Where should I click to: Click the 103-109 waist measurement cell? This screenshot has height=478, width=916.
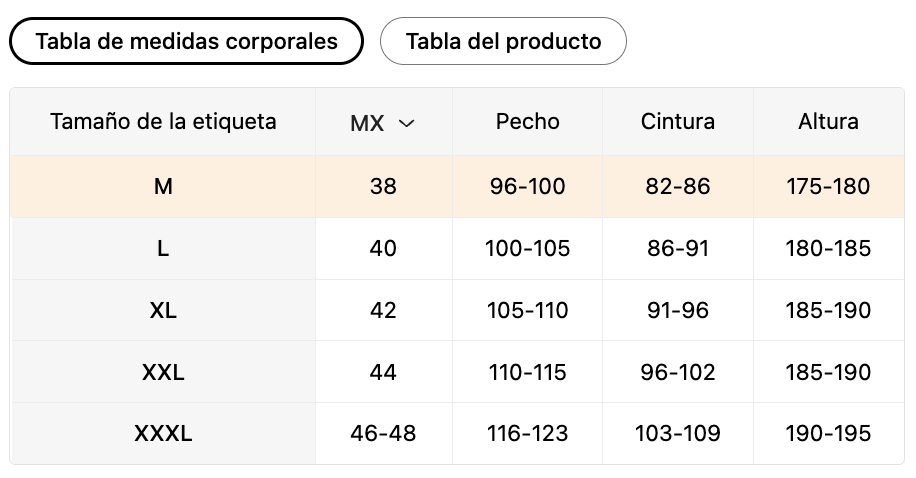click(678, 434)
